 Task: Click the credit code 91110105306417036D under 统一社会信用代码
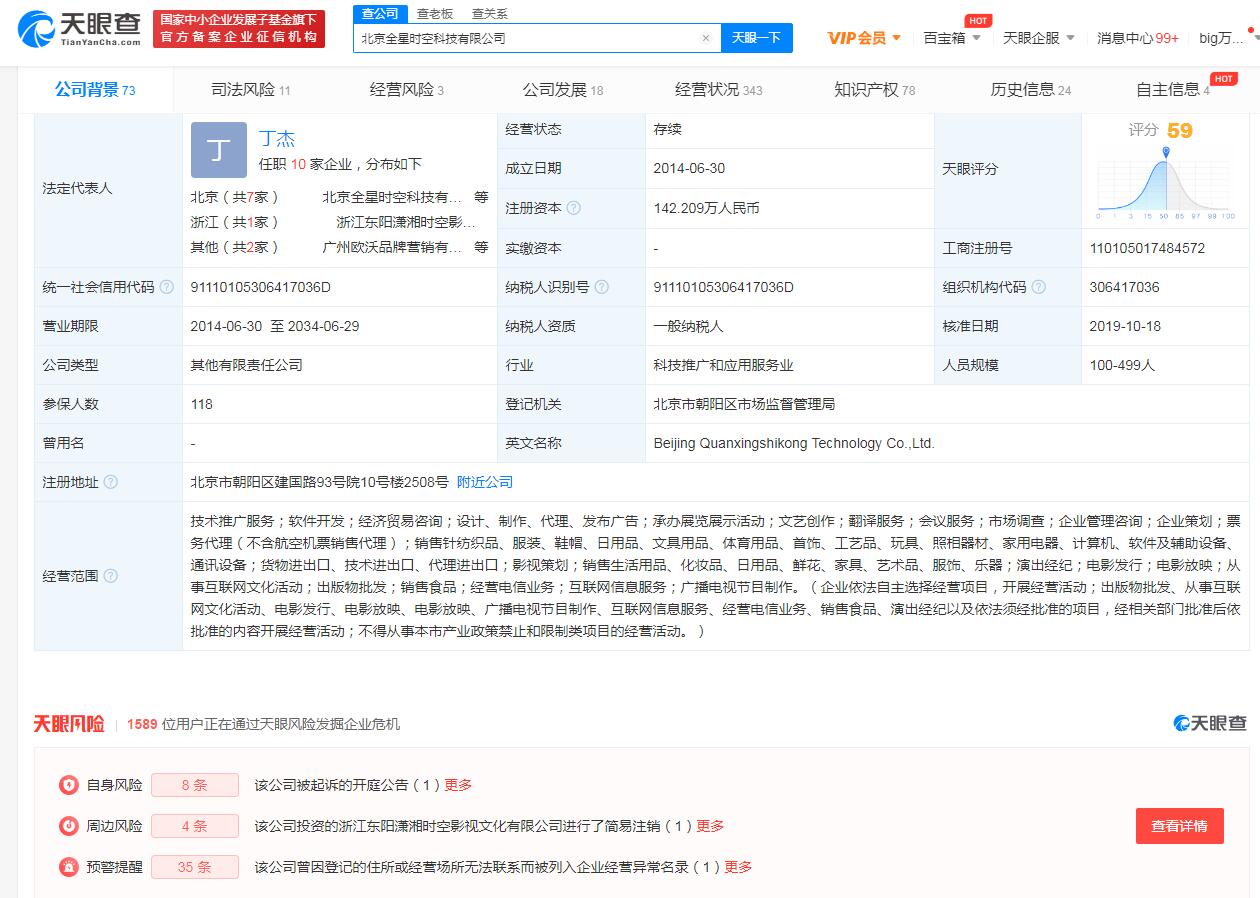coord(261,287)
